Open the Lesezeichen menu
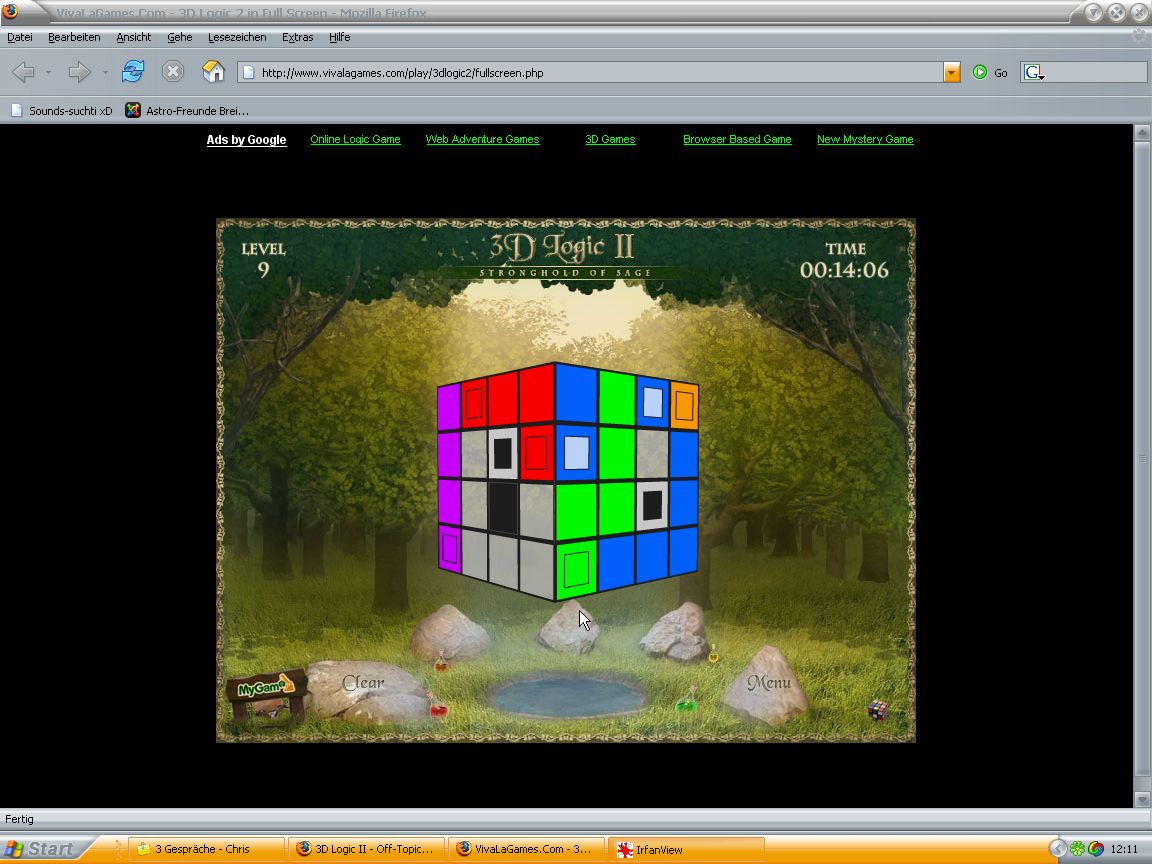1152x864 pixels. [x=237, y=37]
